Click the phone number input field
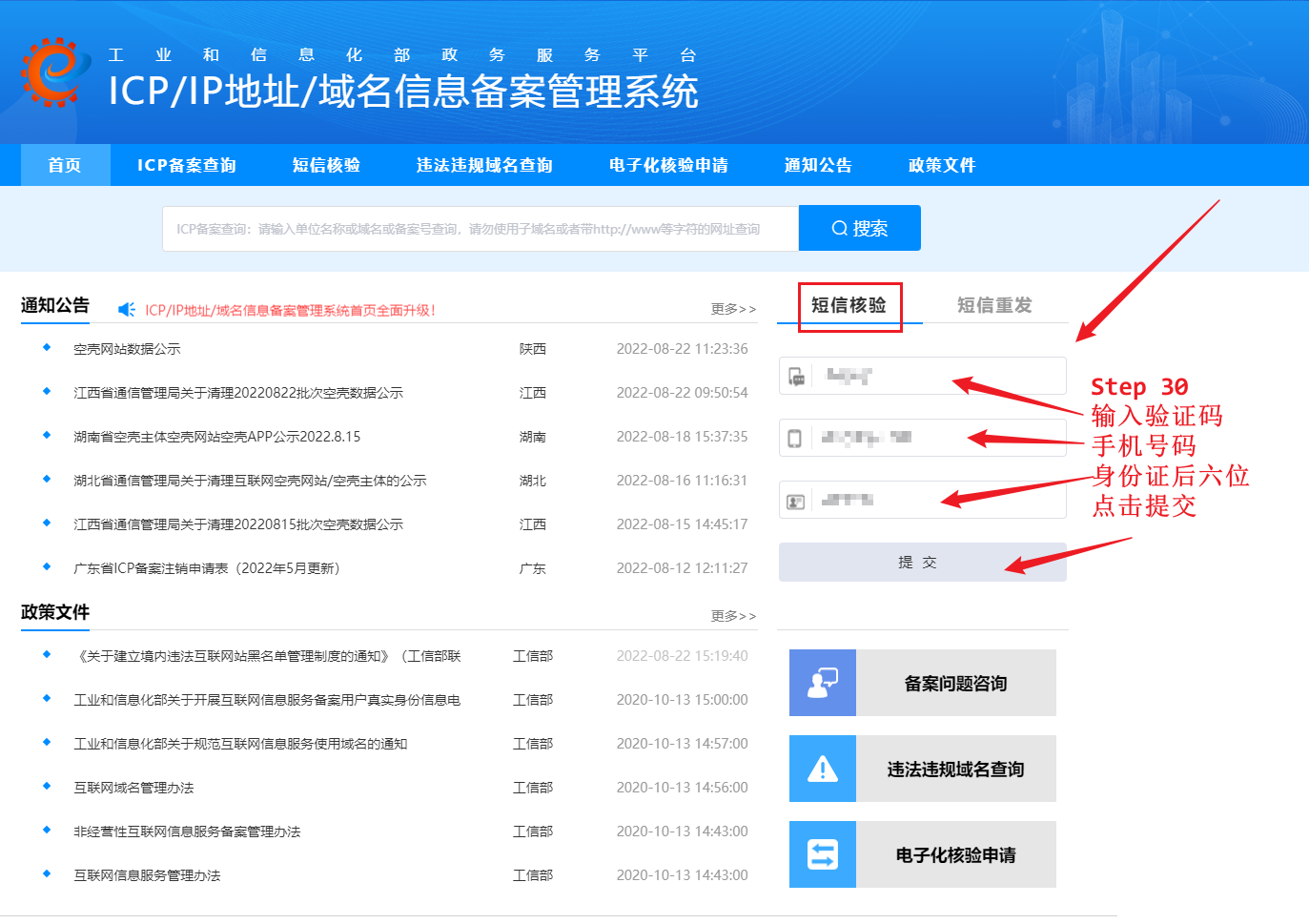This screenshot has height=924, width=1309. [923, 438]
